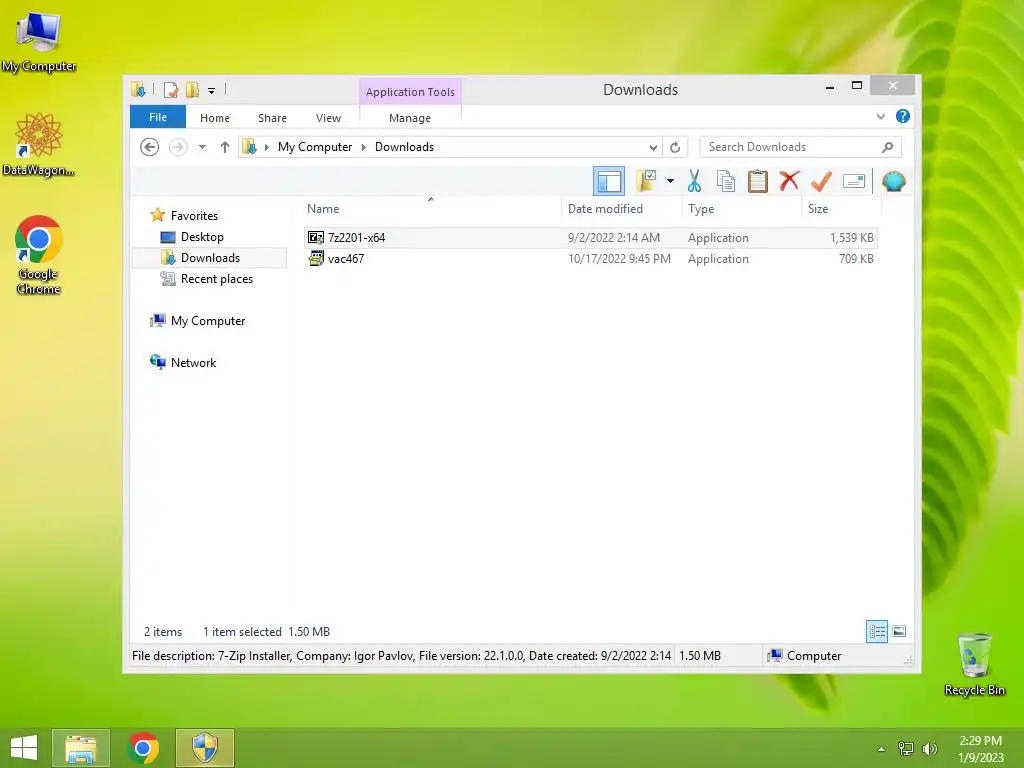
Task: Open the DataWagon desktop shortcut
Action: click(x=39, y=144)
